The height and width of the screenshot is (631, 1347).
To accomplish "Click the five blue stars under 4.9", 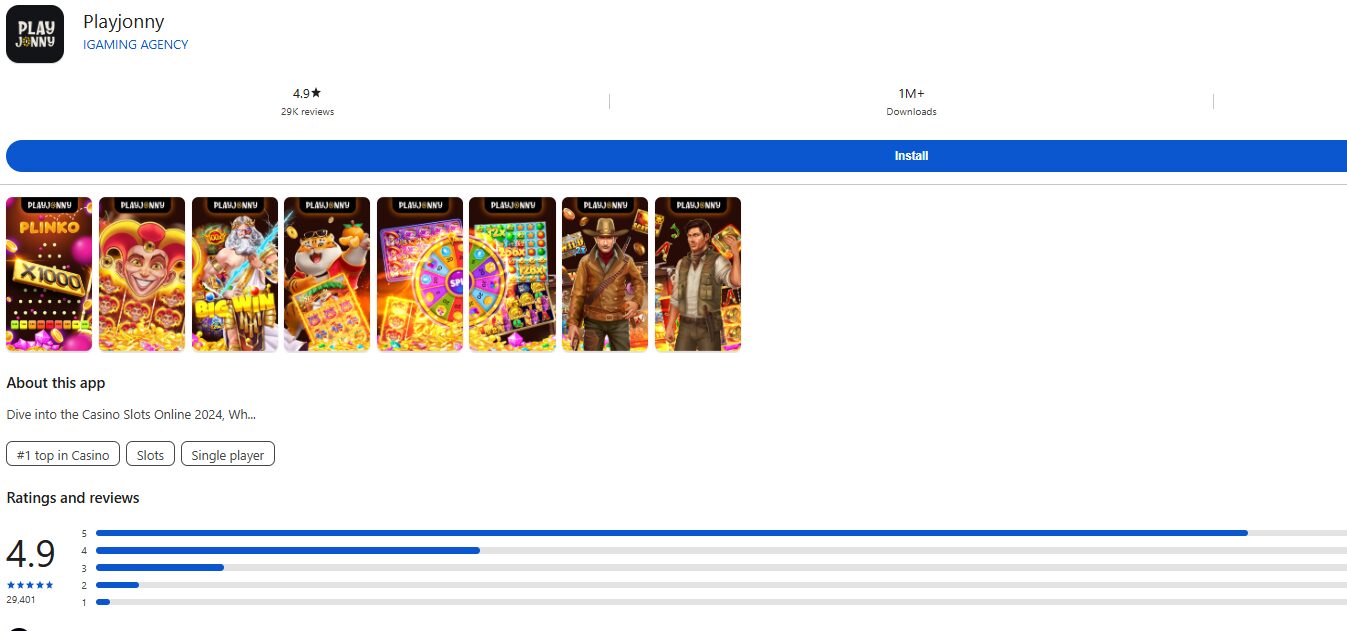I will (30, 585).
